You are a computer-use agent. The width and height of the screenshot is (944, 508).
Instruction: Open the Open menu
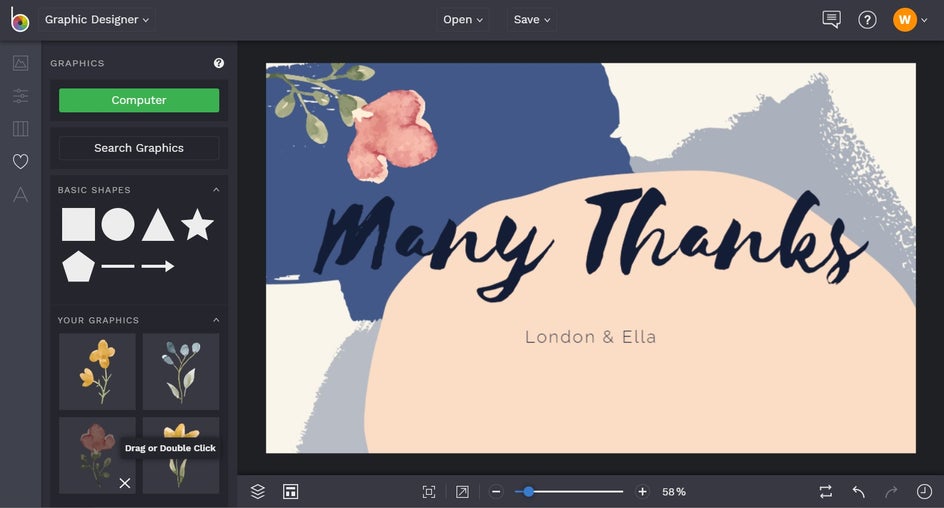tap(462, 20)
